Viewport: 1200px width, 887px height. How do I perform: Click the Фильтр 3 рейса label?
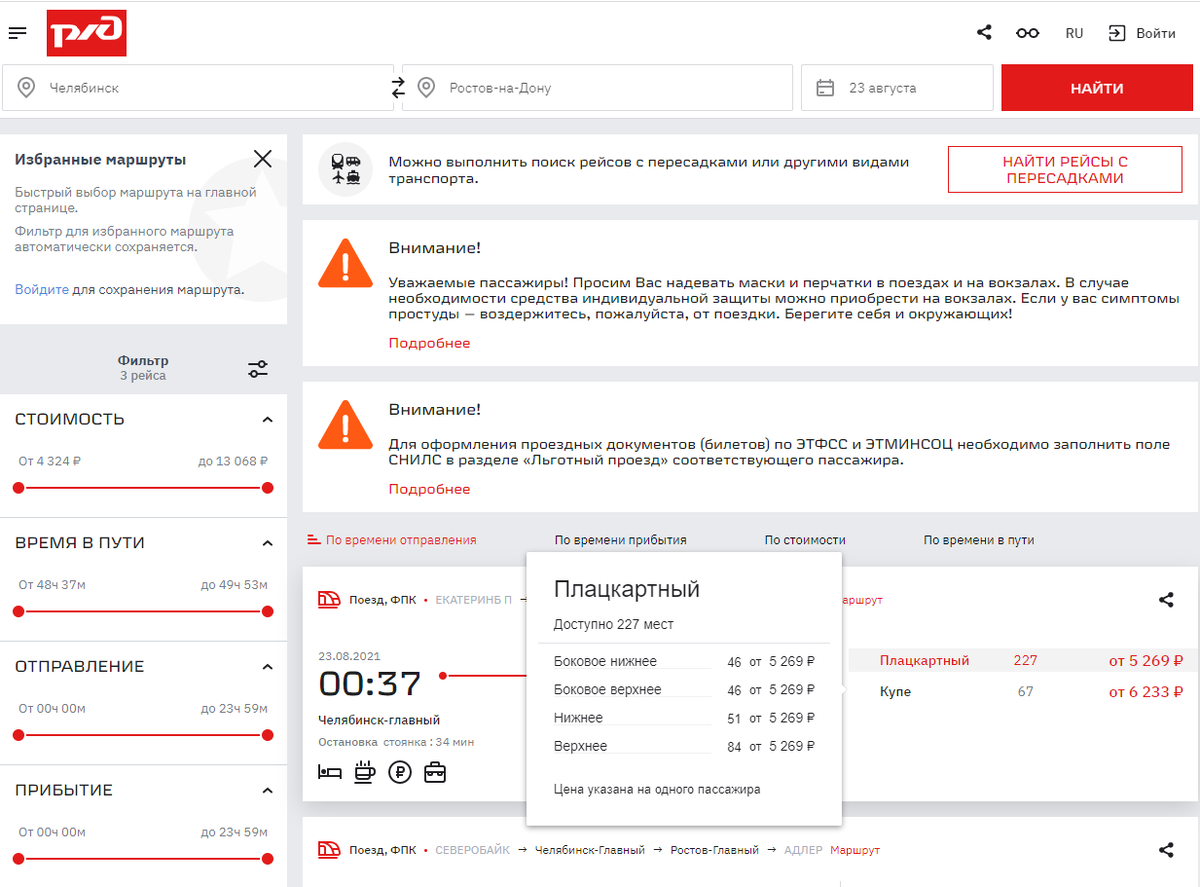click(x=143, y=368)
